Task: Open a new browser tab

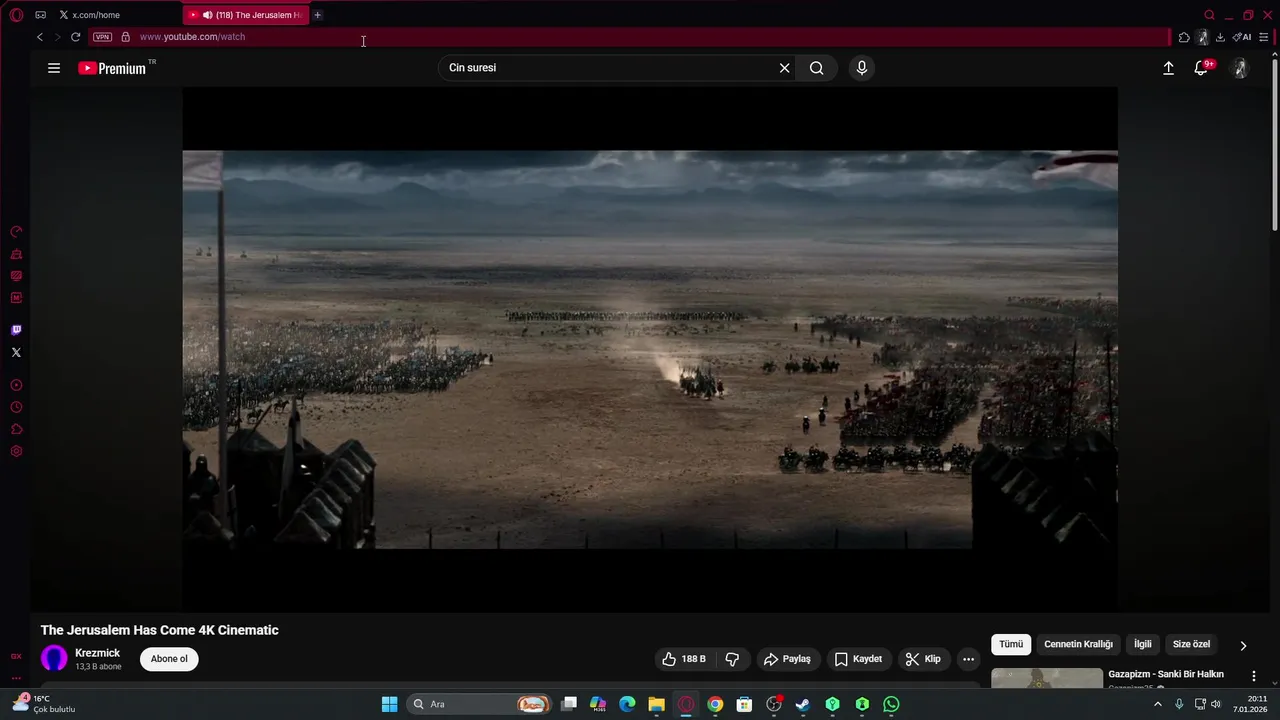Action: [318, 15]
